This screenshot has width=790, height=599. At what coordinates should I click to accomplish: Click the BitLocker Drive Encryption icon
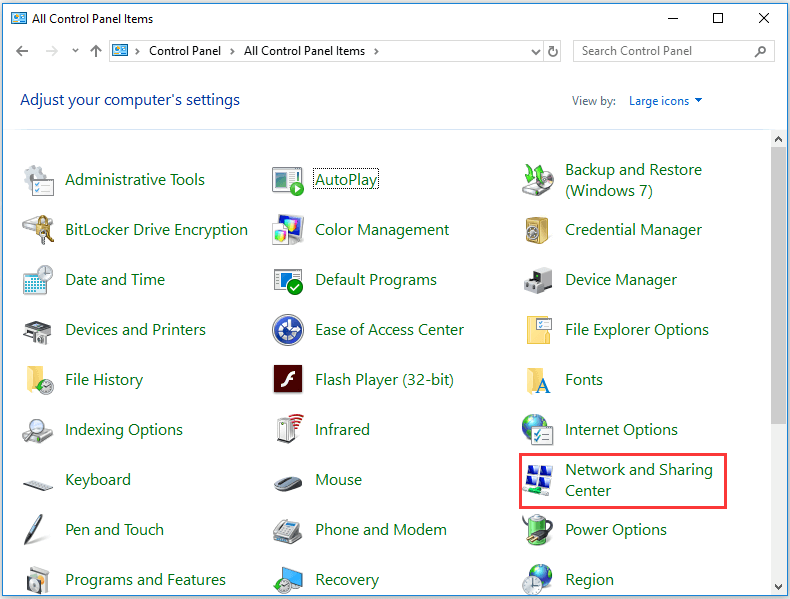pos(38,230)
